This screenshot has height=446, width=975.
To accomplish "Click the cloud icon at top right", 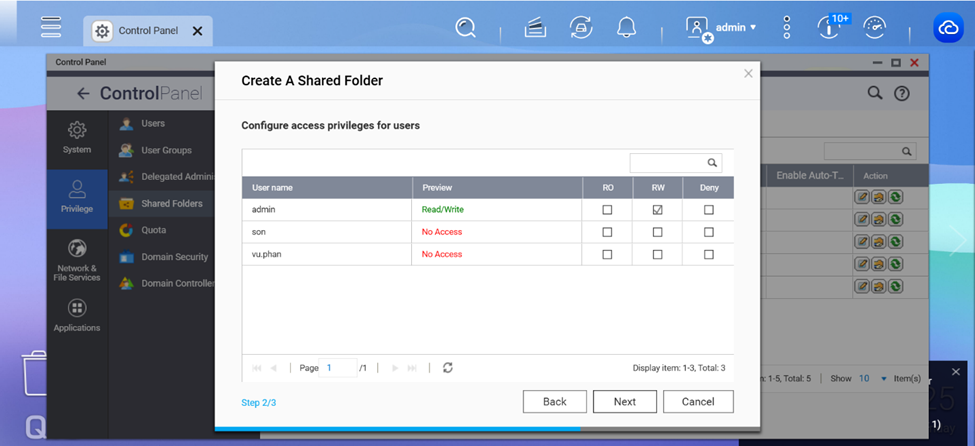I will [x=947, y=28].
